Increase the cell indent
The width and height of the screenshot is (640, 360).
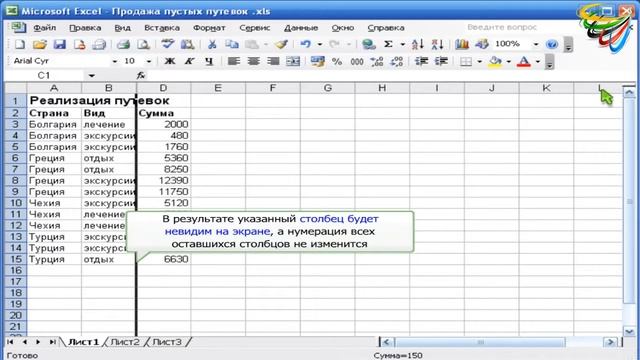(x=441, y=61)
